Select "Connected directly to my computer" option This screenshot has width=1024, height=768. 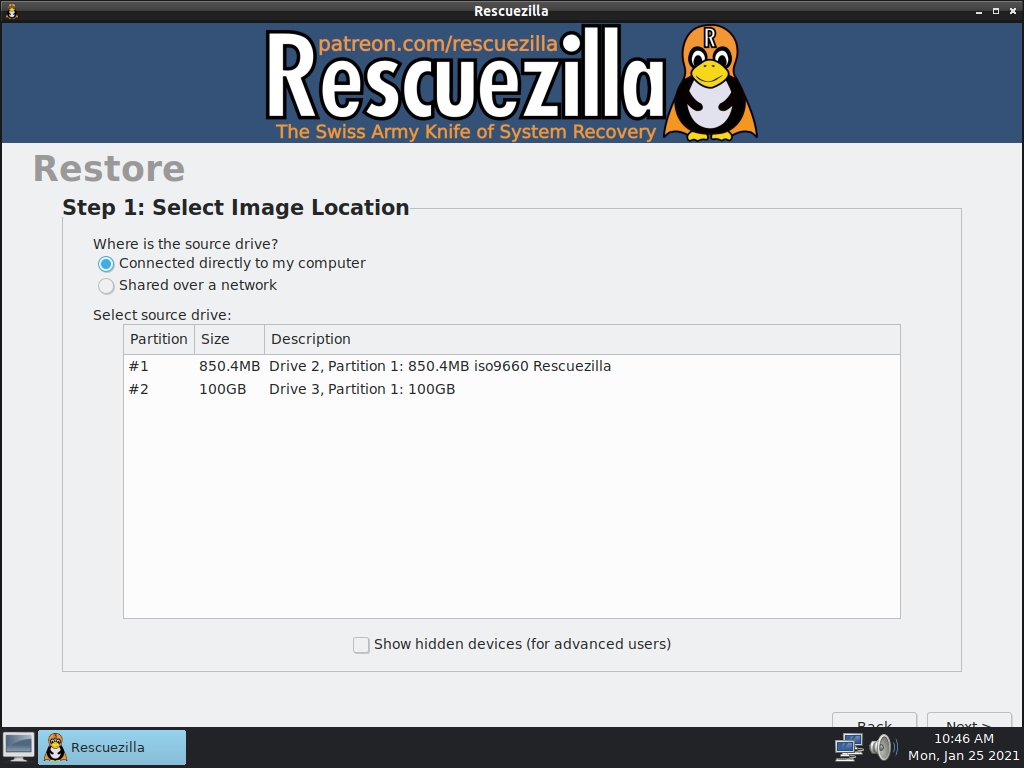click(232, 263)
